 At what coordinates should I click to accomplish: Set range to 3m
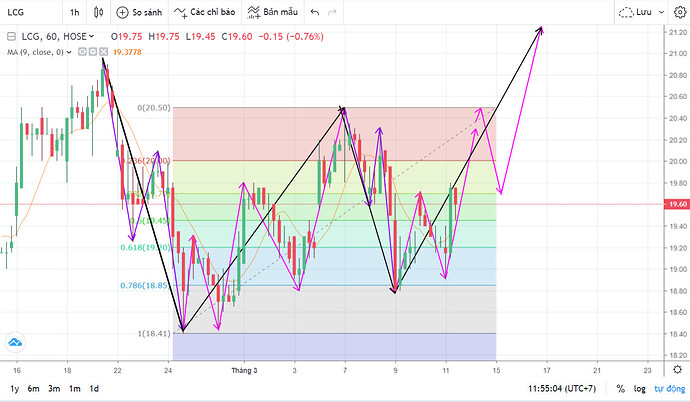(x=54, y=389)
